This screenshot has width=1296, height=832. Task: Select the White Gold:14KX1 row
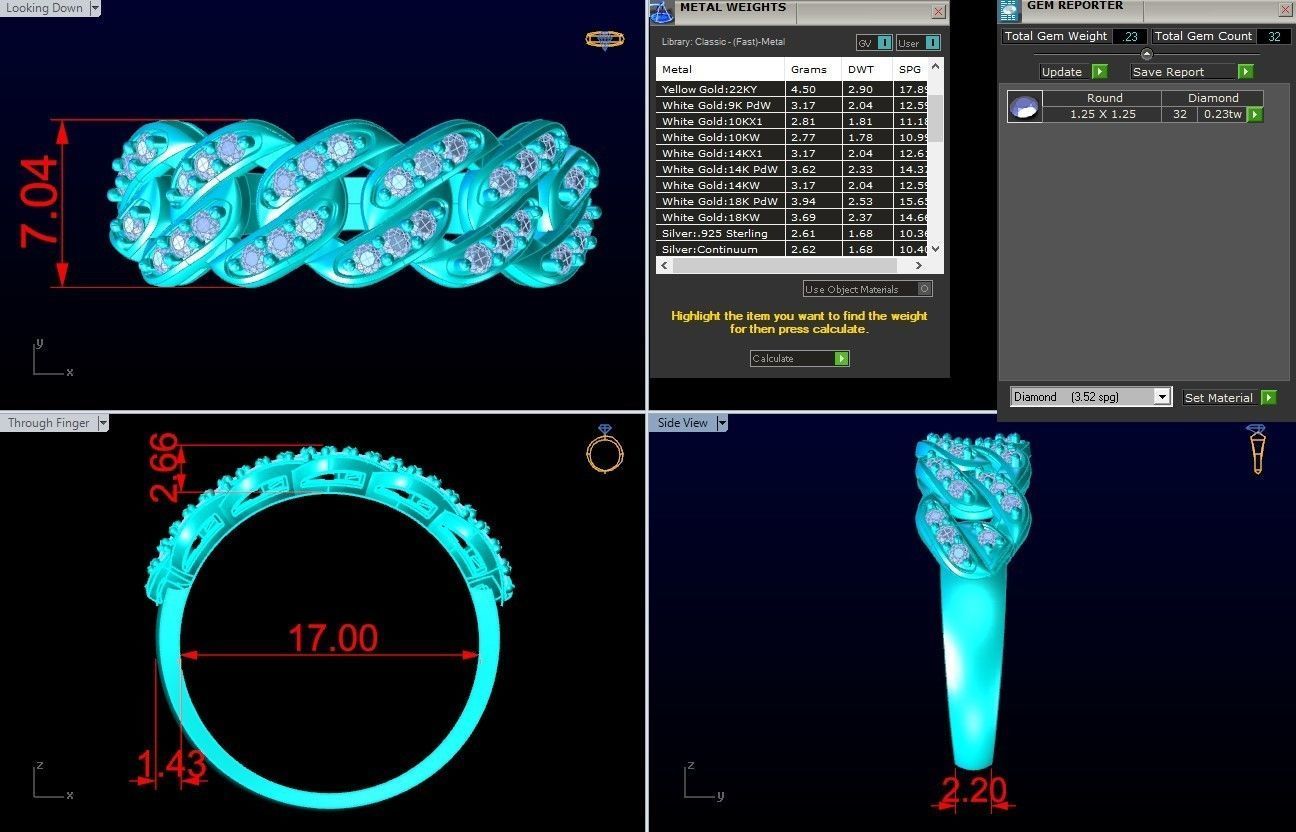pyautogui.click(x=793, y=153)
